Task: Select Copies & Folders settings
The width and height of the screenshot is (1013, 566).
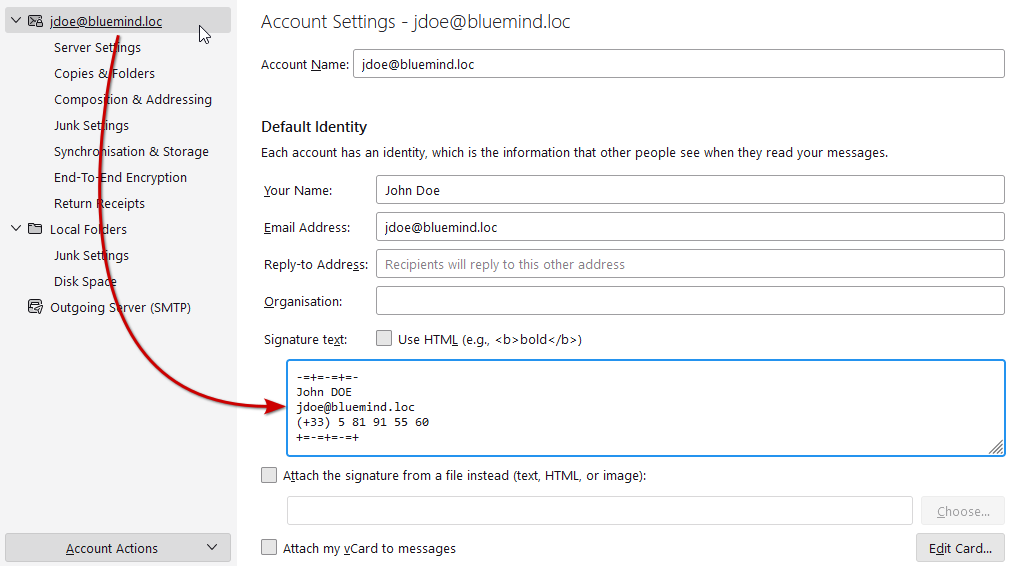Action: (104, 73)
